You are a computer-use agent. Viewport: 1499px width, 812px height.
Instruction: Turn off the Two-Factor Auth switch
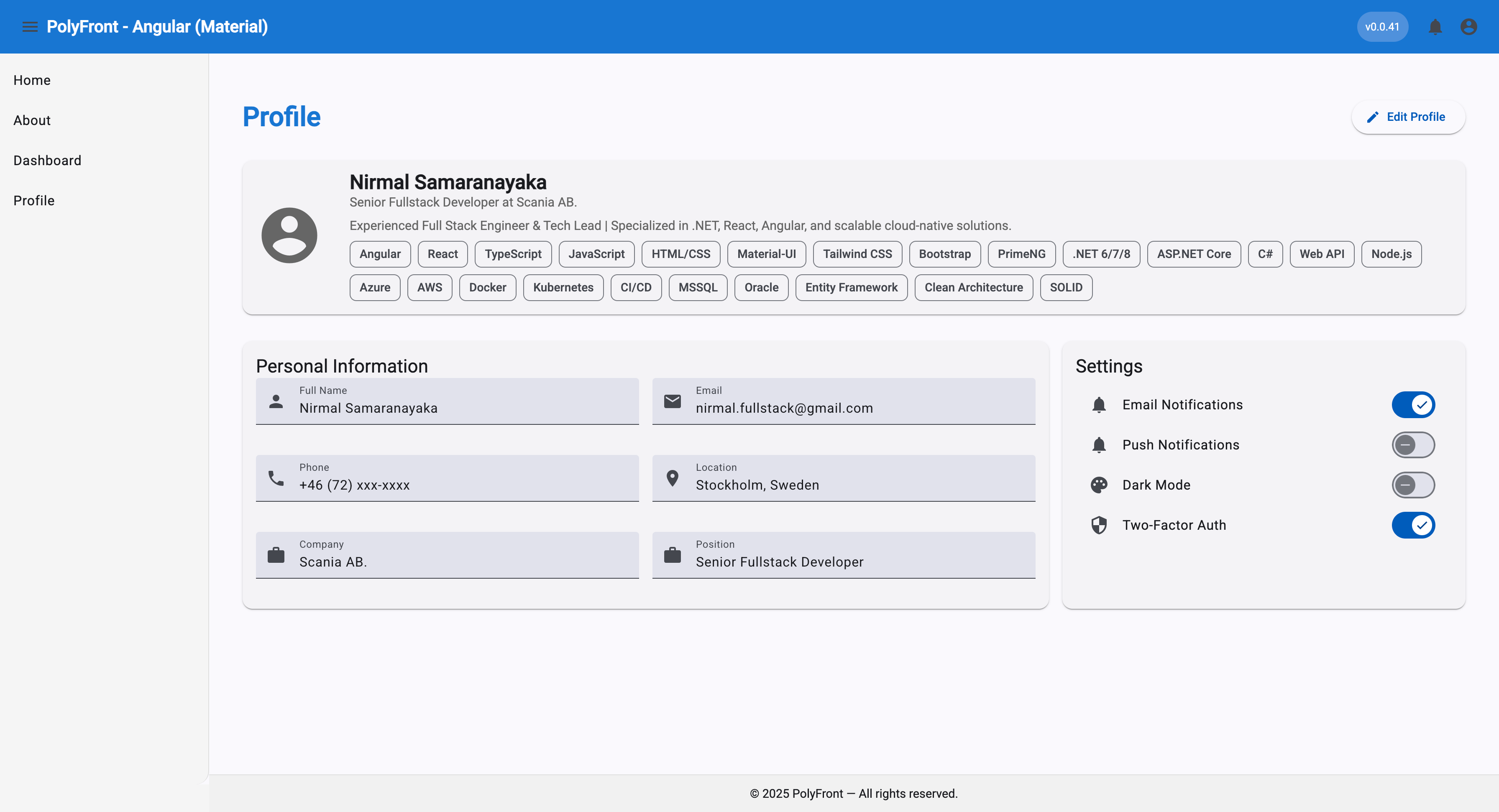click(x=1413, y=525)
